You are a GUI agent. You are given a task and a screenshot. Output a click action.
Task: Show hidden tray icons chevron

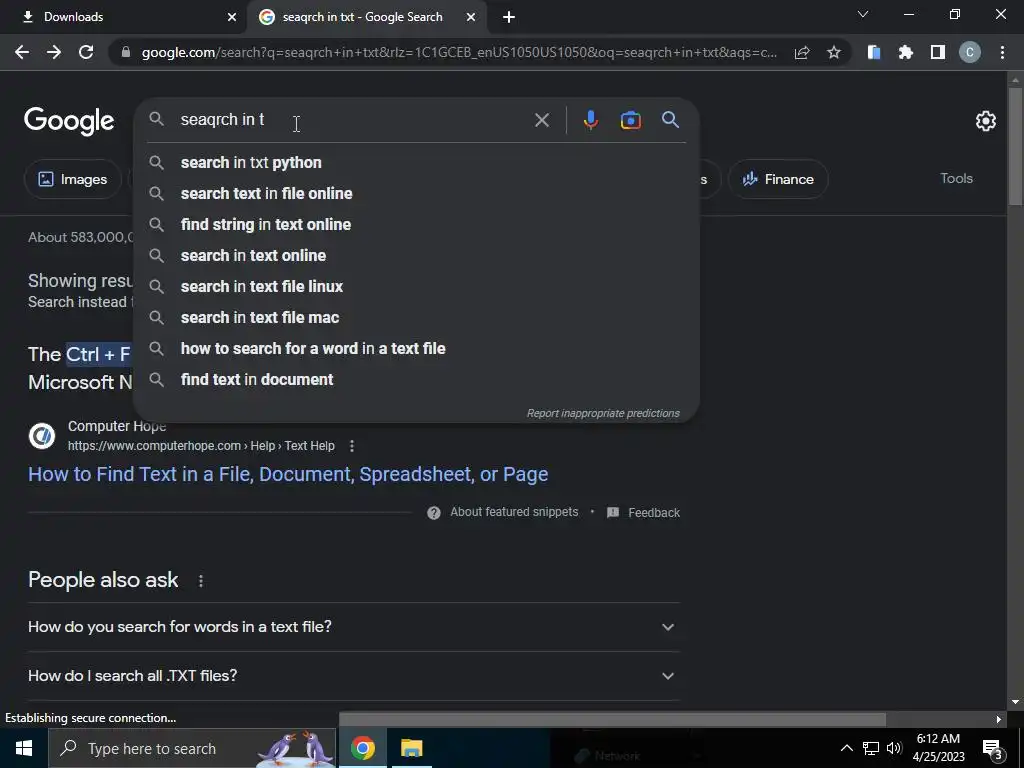coord(846,748)
